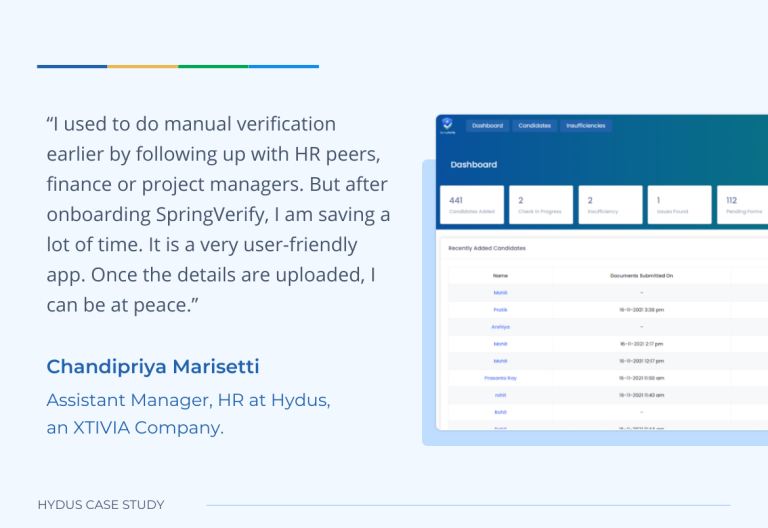Open Mohit submitted at 2:17 pm
Screen dimensions: 768x528
coord(500,344)
